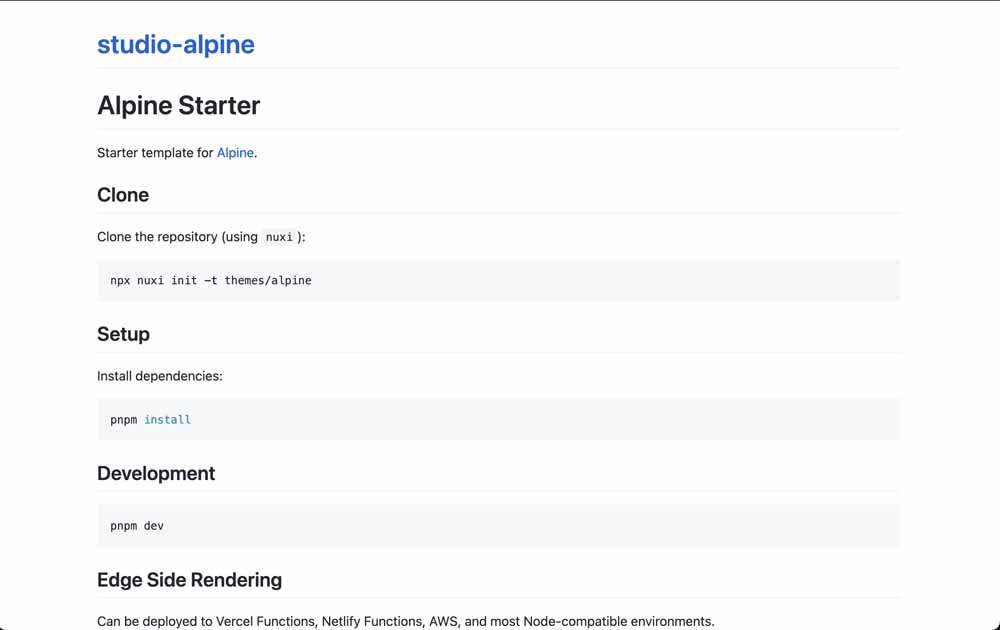Click the Setup heading
Viewport: 1000px width, 630px height.
[x=123, y=334]
